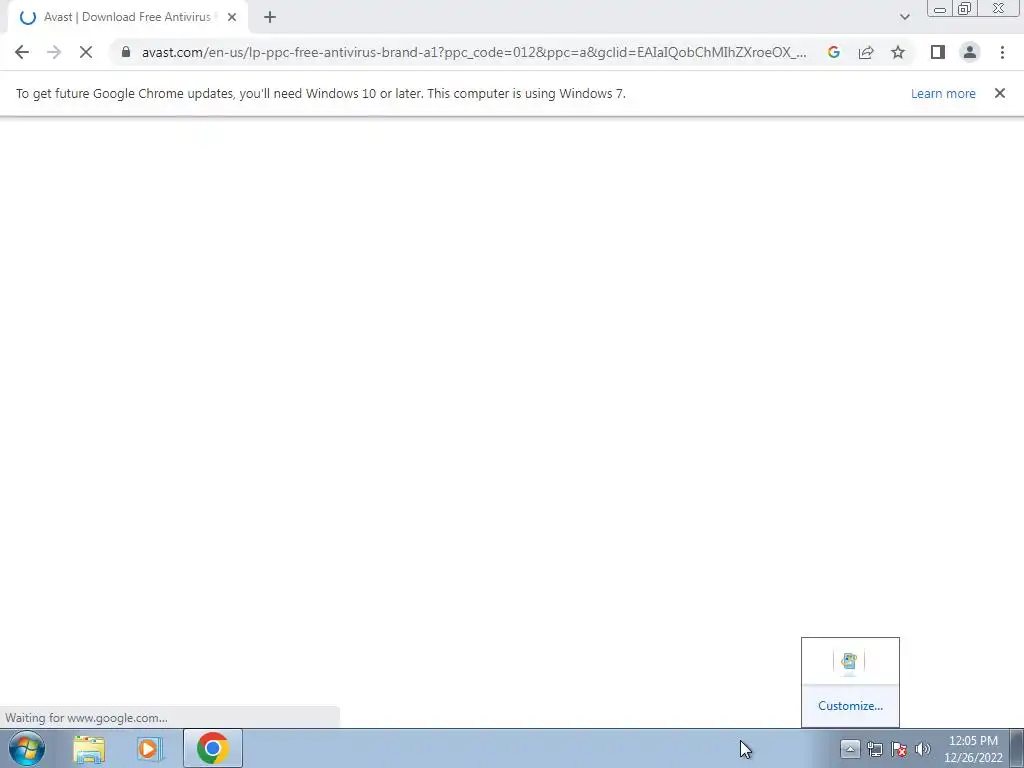1024x768 pixels.
Task: Collapse the hidden tray icons arrow
Action: tap(850, 749)
